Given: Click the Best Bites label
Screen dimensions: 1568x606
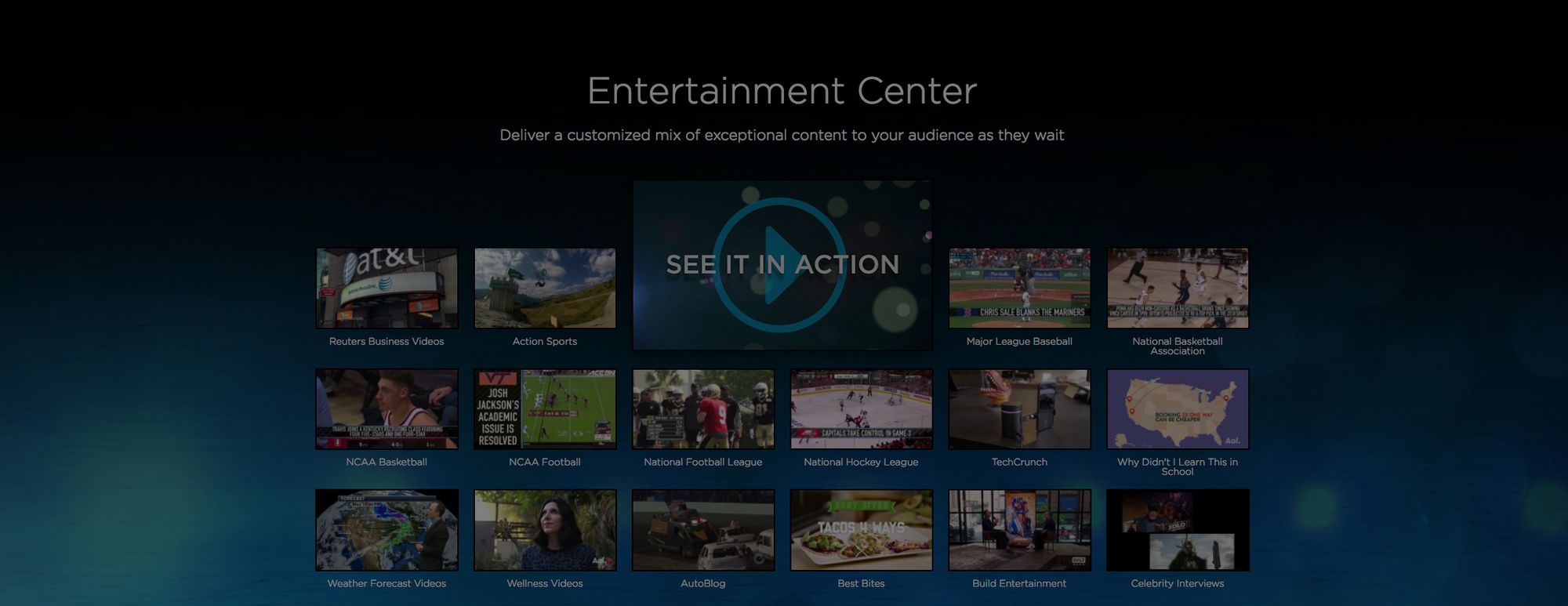Looking at the screenshot, I should click(861, 584).
